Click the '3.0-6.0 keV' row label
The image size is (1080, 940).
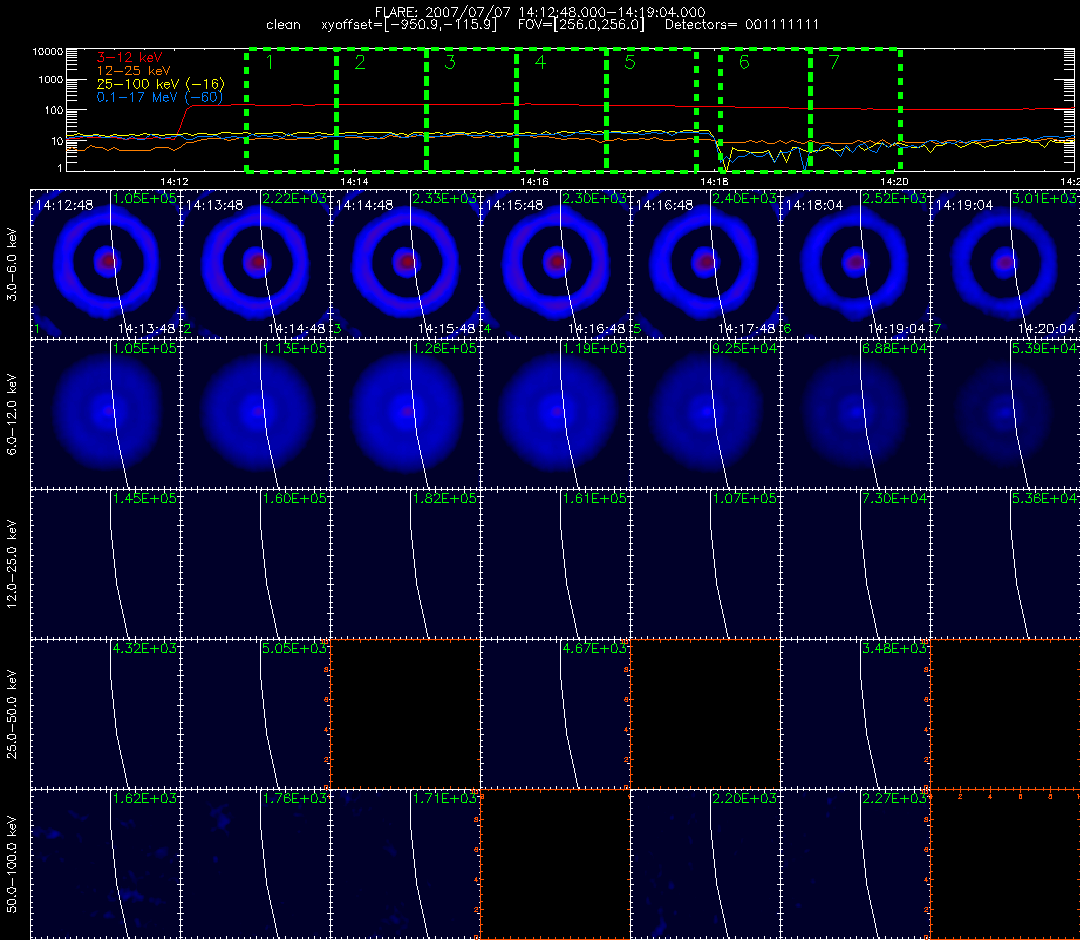12,264
